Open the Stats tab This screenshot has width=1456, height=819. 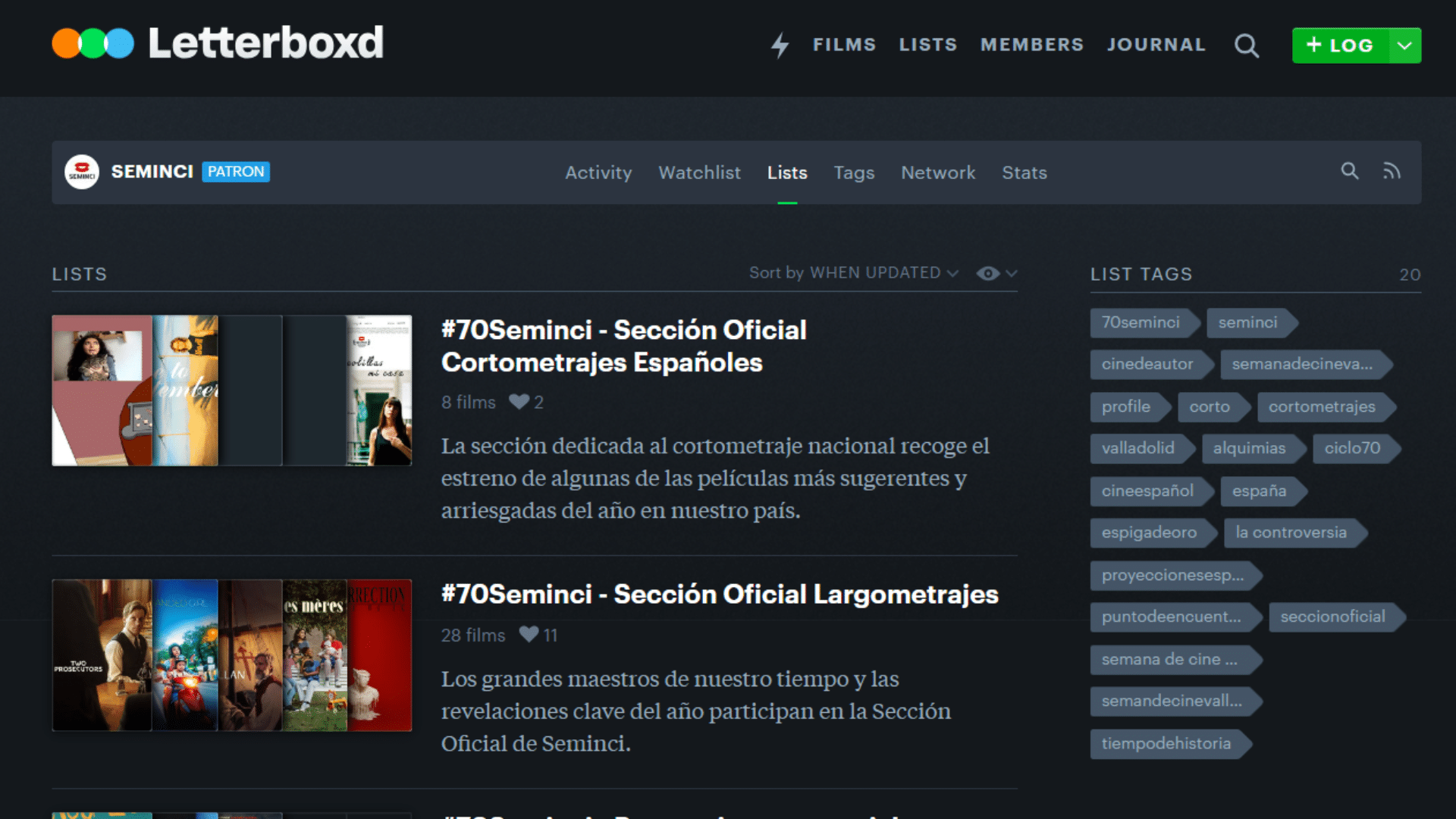tap(1024, 173)
